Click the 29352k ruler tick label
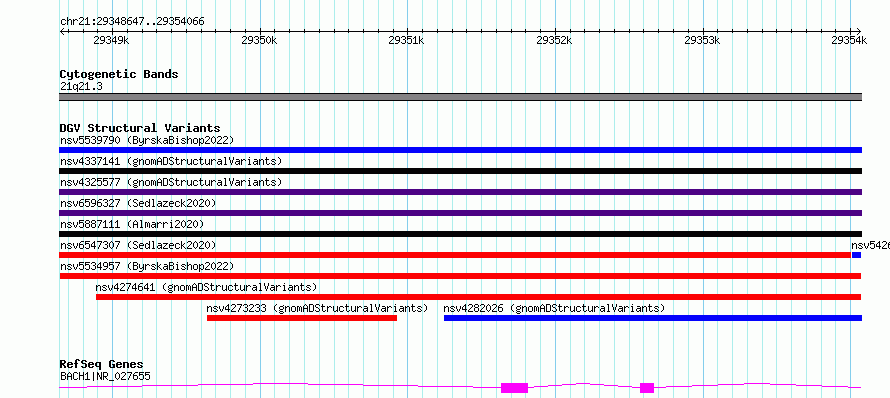This screenshot has height=398, width=890. (x=554, y=40)
